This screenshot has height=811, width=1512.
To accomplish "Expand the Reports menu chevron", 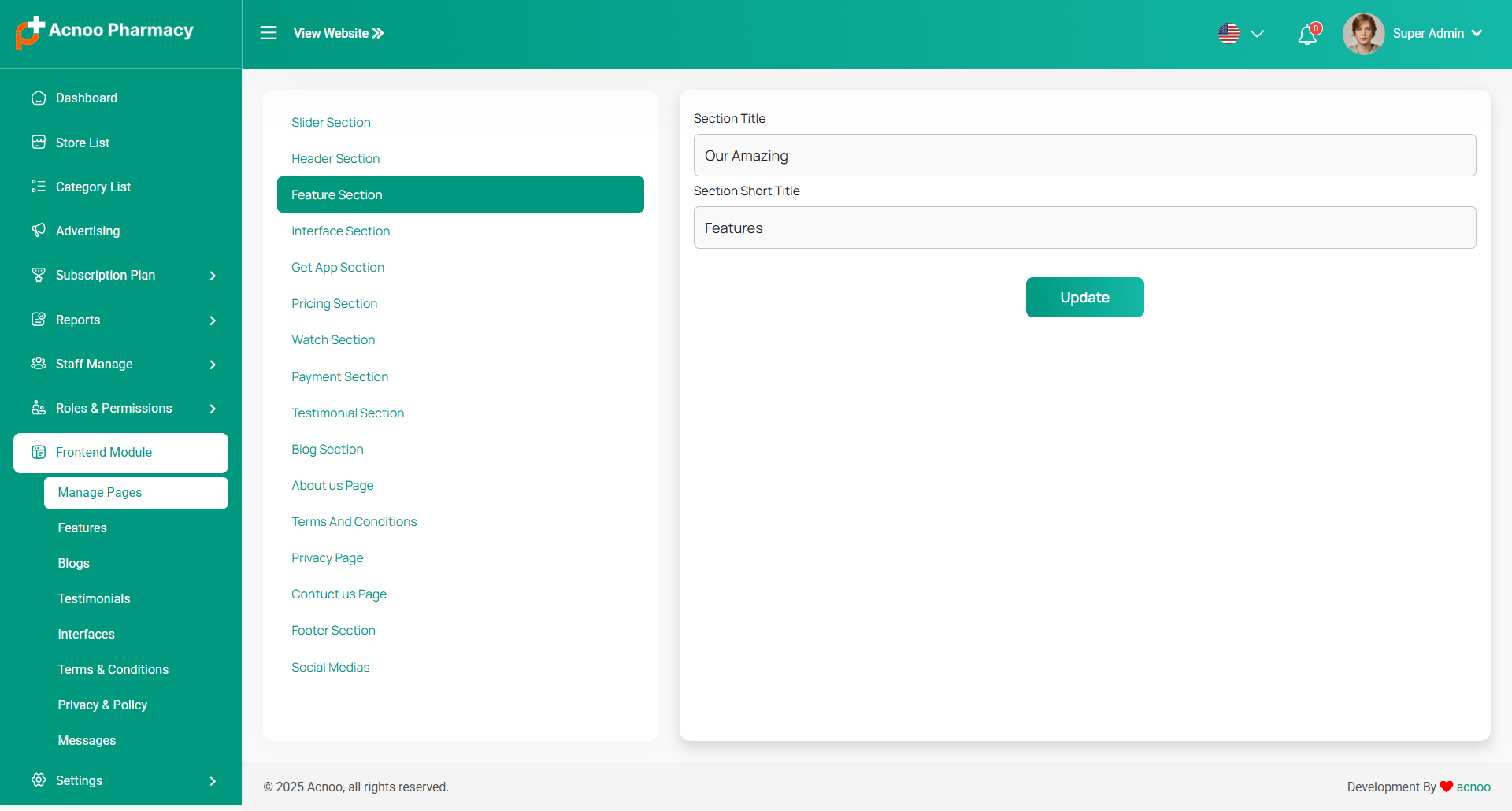I will [x=213, y=320].
